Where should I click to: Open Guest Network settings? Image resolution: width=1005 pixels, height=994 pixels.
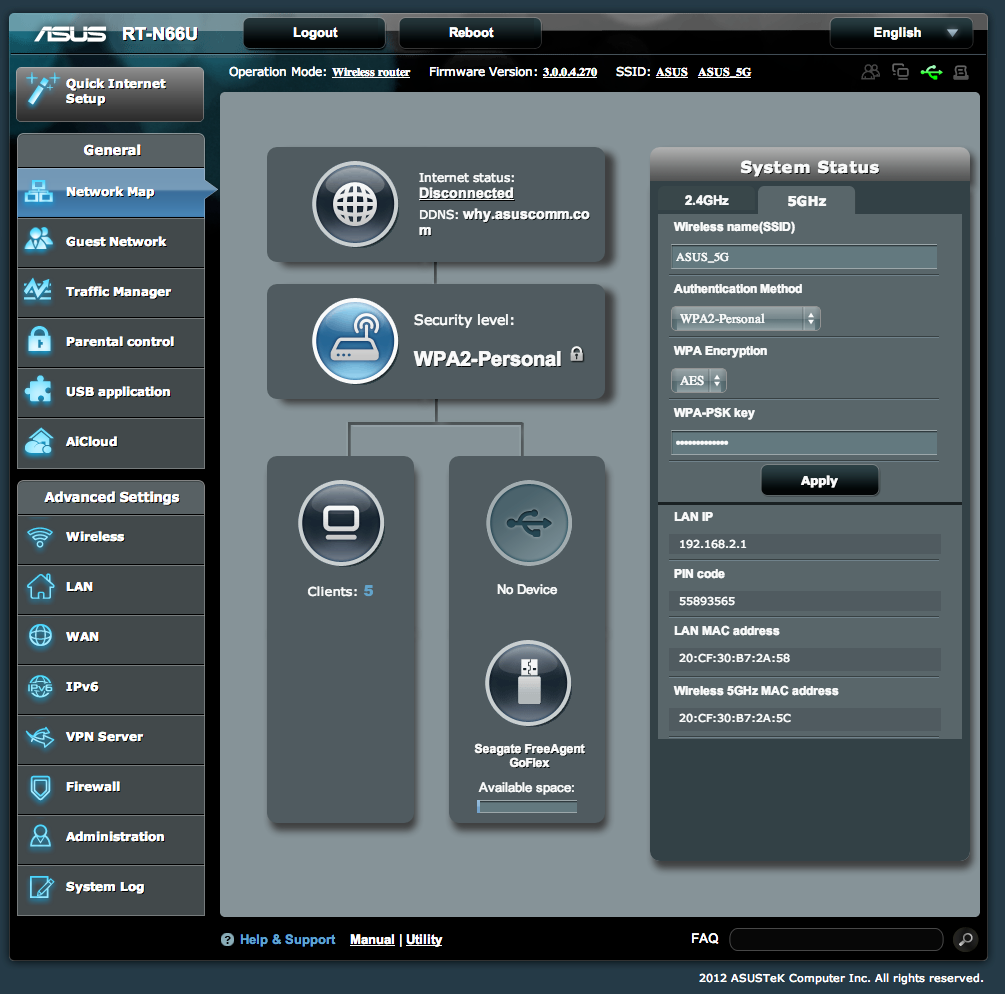click(111, 242)
